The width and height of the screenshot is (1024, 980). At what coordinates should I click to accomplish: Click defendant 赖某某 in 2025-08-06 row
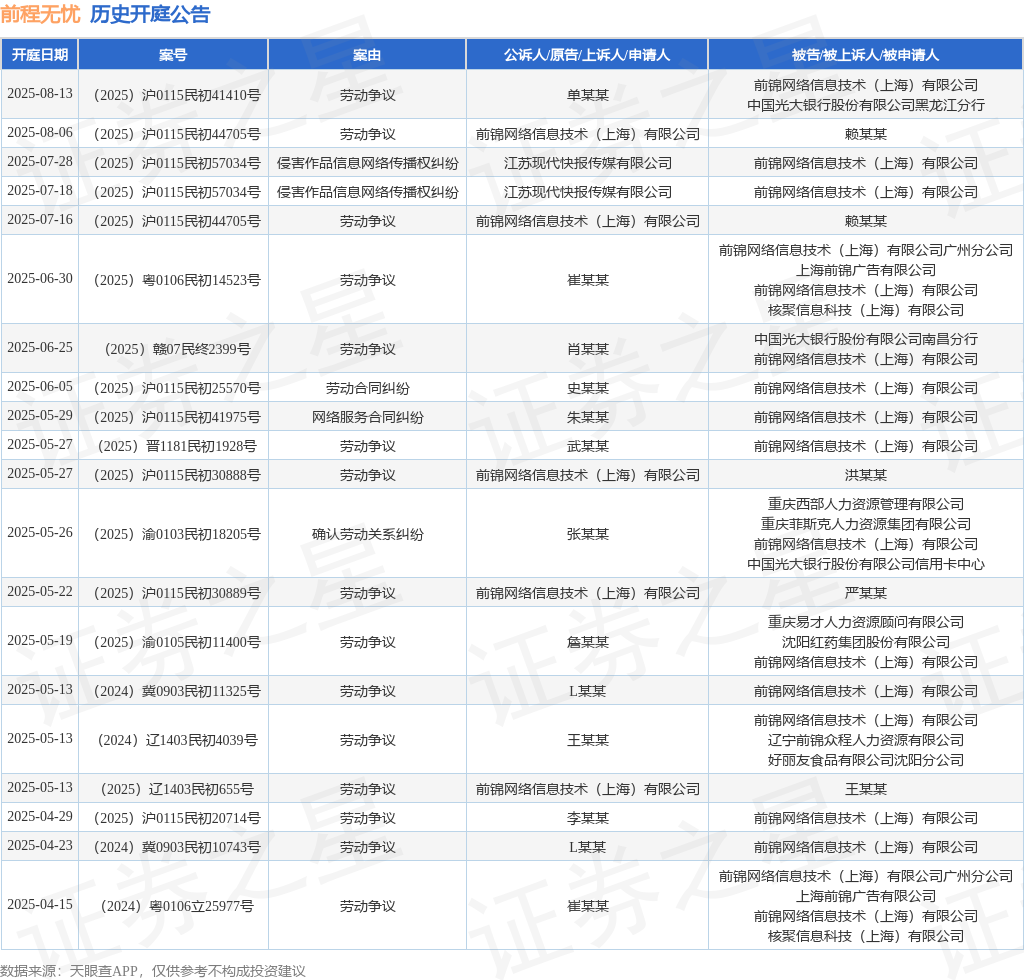click(x=866, y=134)
